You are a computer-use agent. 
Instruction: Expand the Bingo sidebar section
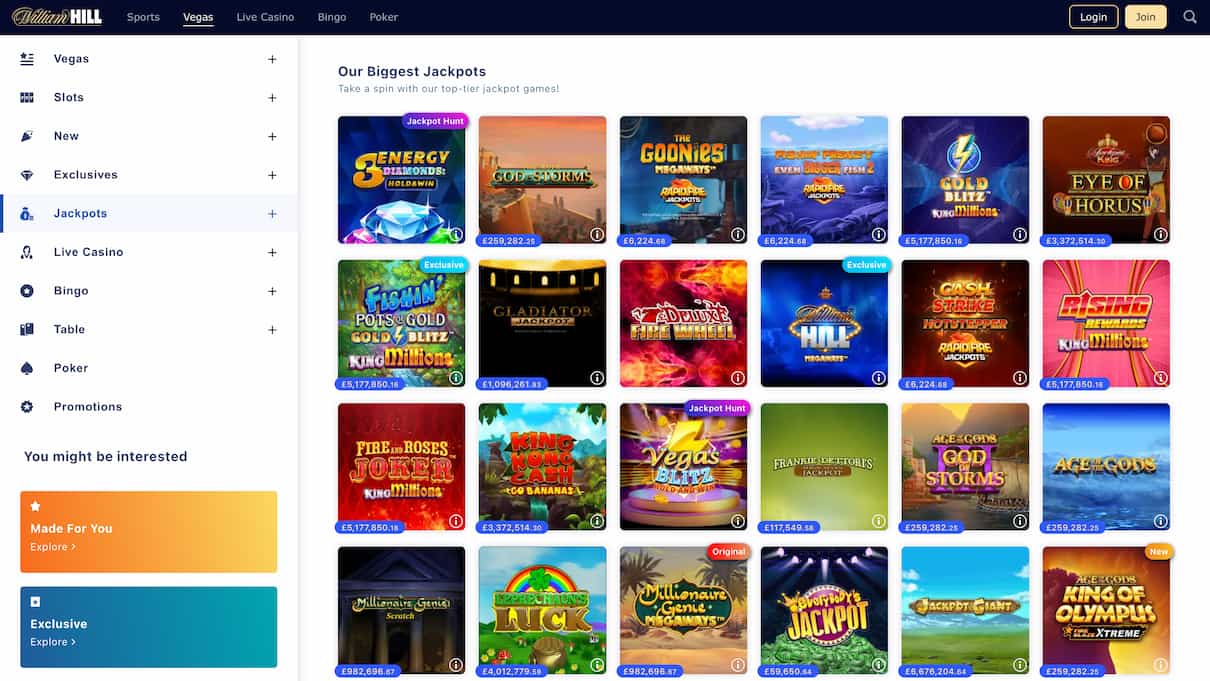[272, 291]
